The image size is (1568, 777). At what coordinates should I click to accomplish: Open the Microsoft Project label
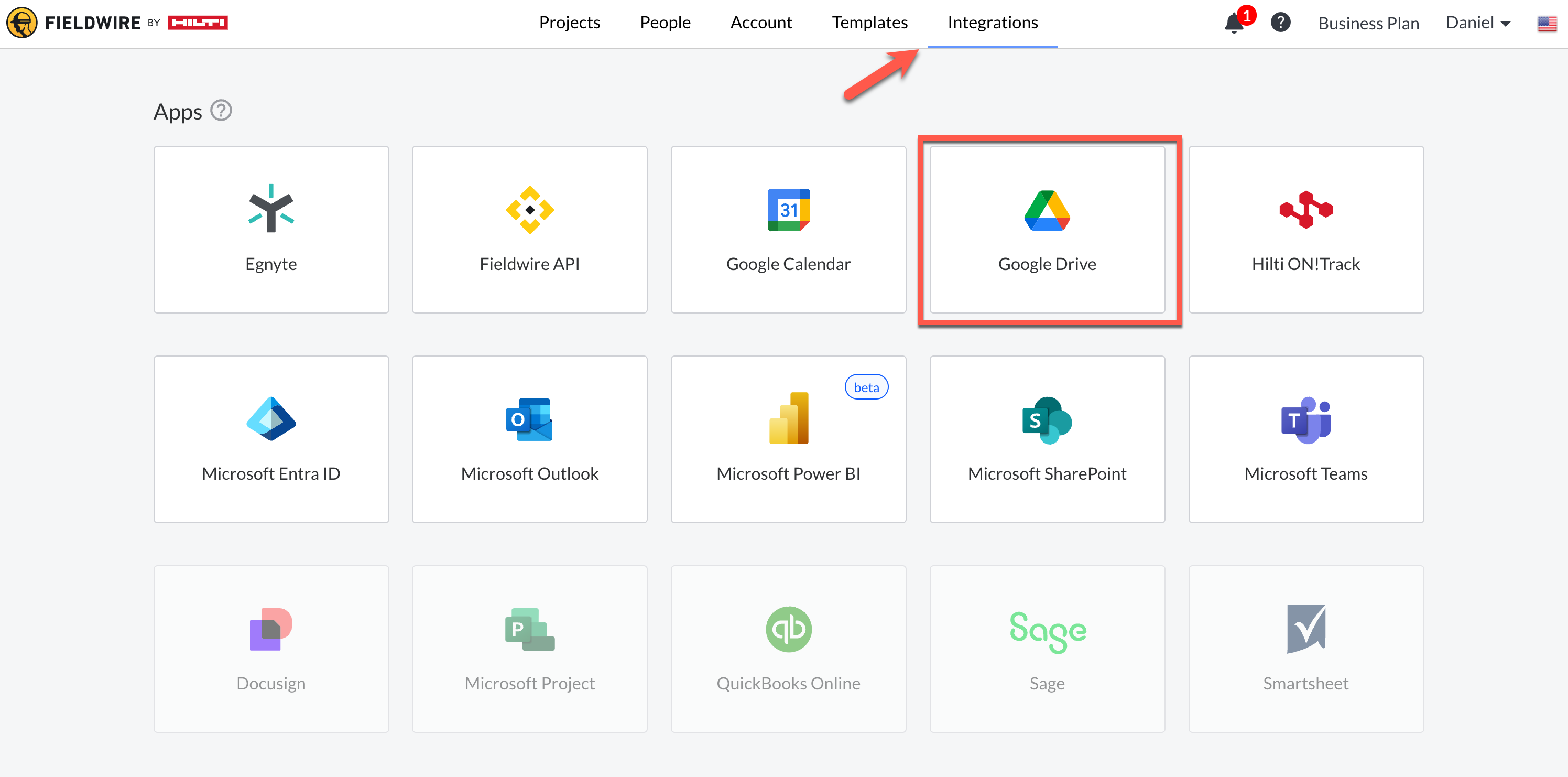pos(529,683)
